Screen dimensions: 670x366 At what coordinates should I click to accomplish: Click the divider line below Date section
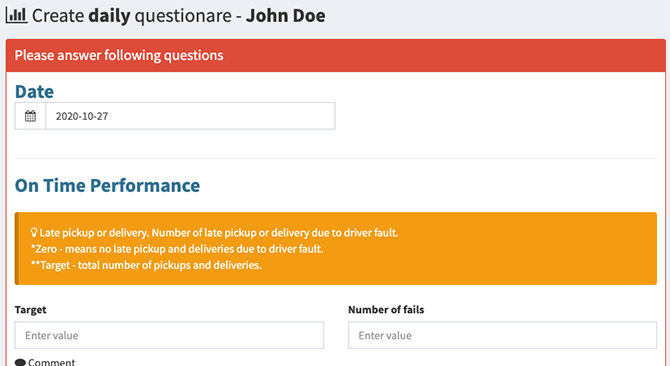(x=336, y=158)
